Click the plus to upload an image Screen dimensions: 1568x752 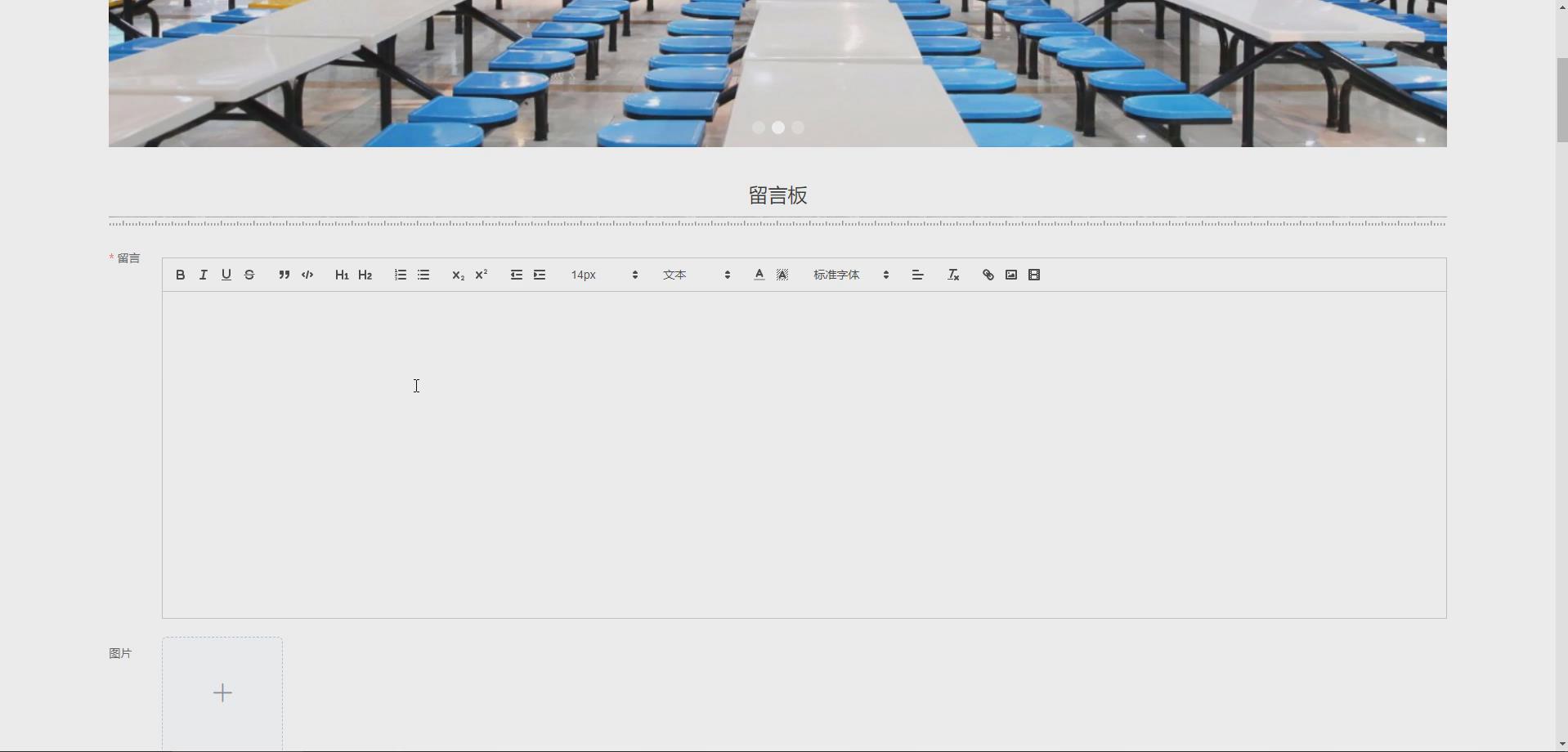coord(222,692)
